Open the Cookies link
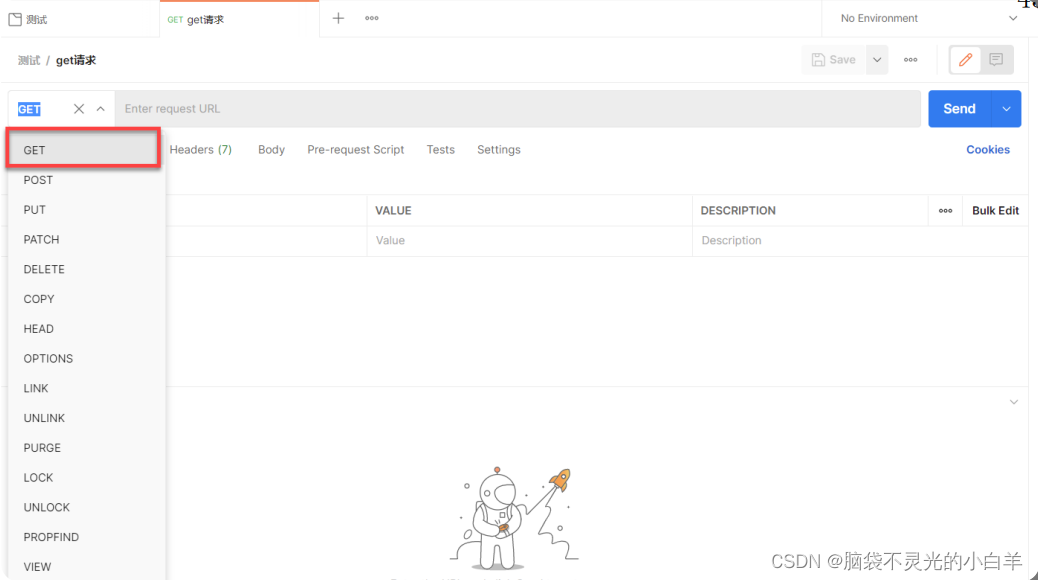This screenshot has height=580, width=1038. [x=988, y=150]
